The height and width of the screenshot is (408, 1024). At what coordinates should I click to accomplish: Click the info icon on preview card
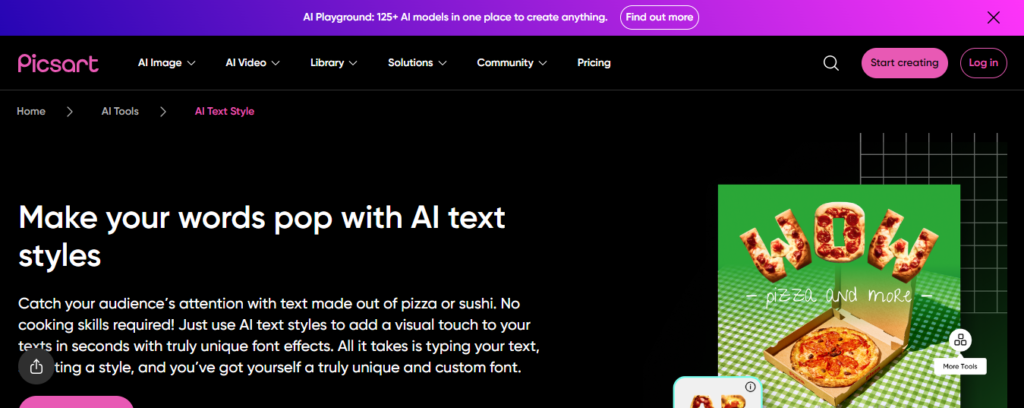tap(750, 386)
